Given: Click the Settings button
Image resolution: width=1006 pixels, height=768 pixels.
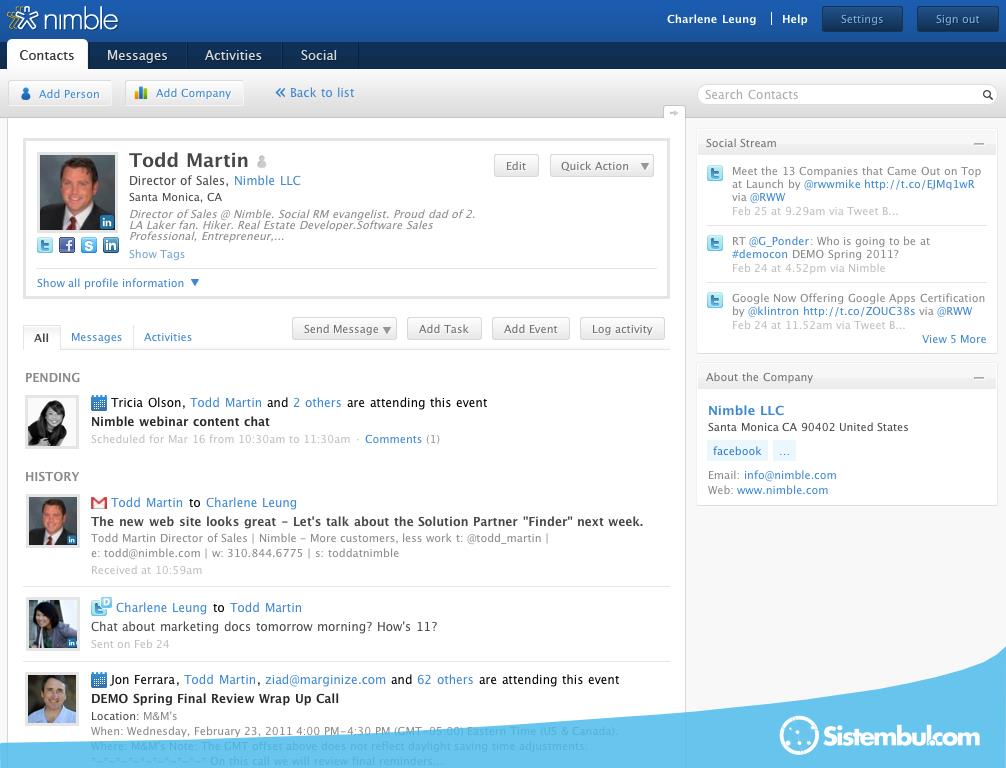Looking at the screenshot, I should pos(862,19).
